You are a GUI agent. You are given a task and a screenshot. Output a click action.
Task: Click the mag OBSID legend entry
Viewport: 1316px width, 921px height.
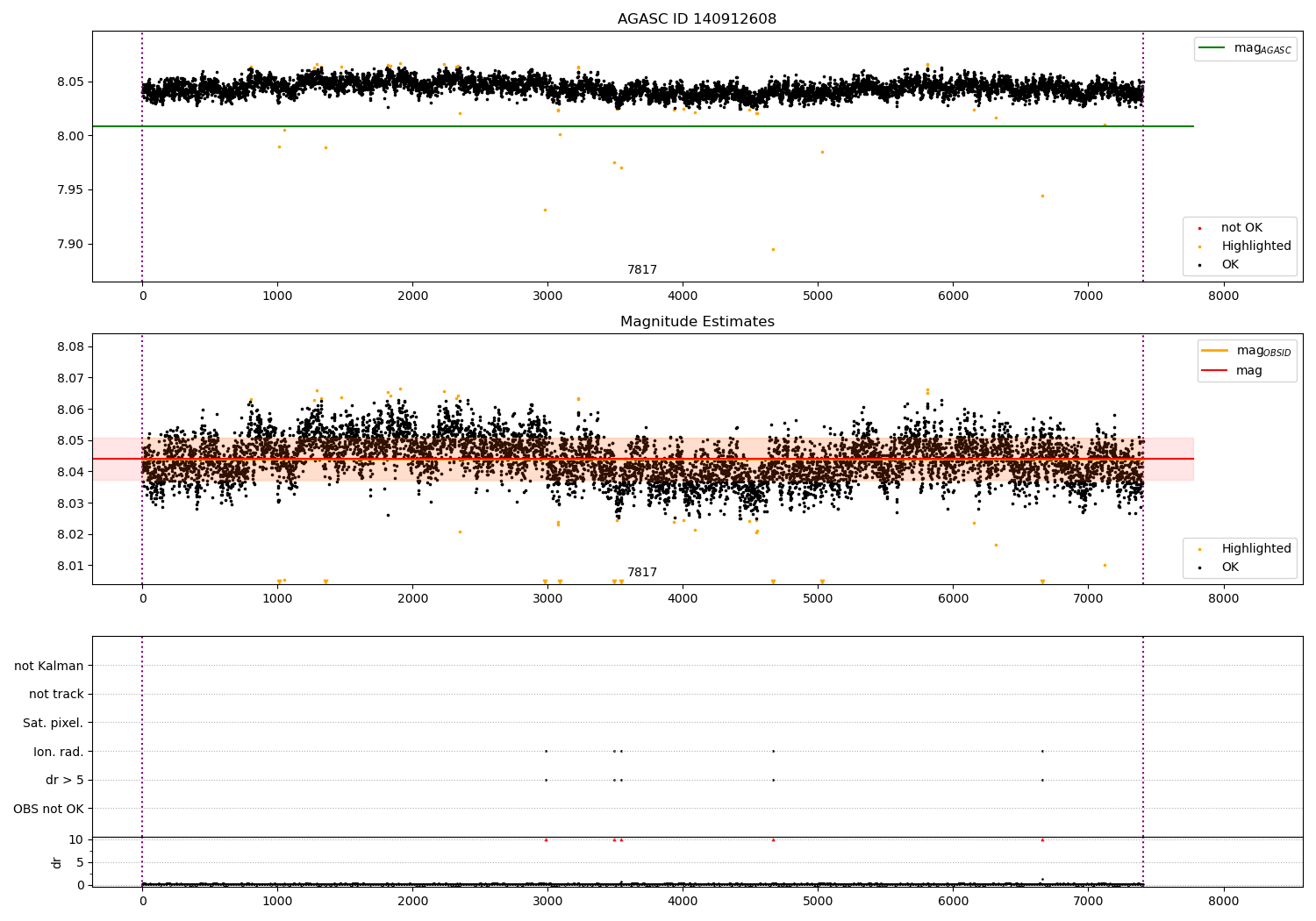pyautogui.click(x=1263, y=351)
